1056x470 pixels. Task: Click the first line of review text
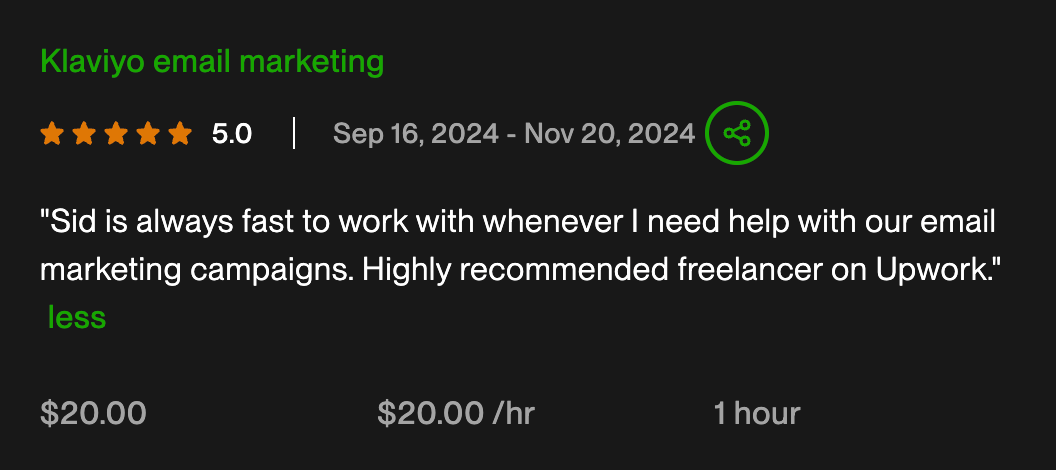520,223
